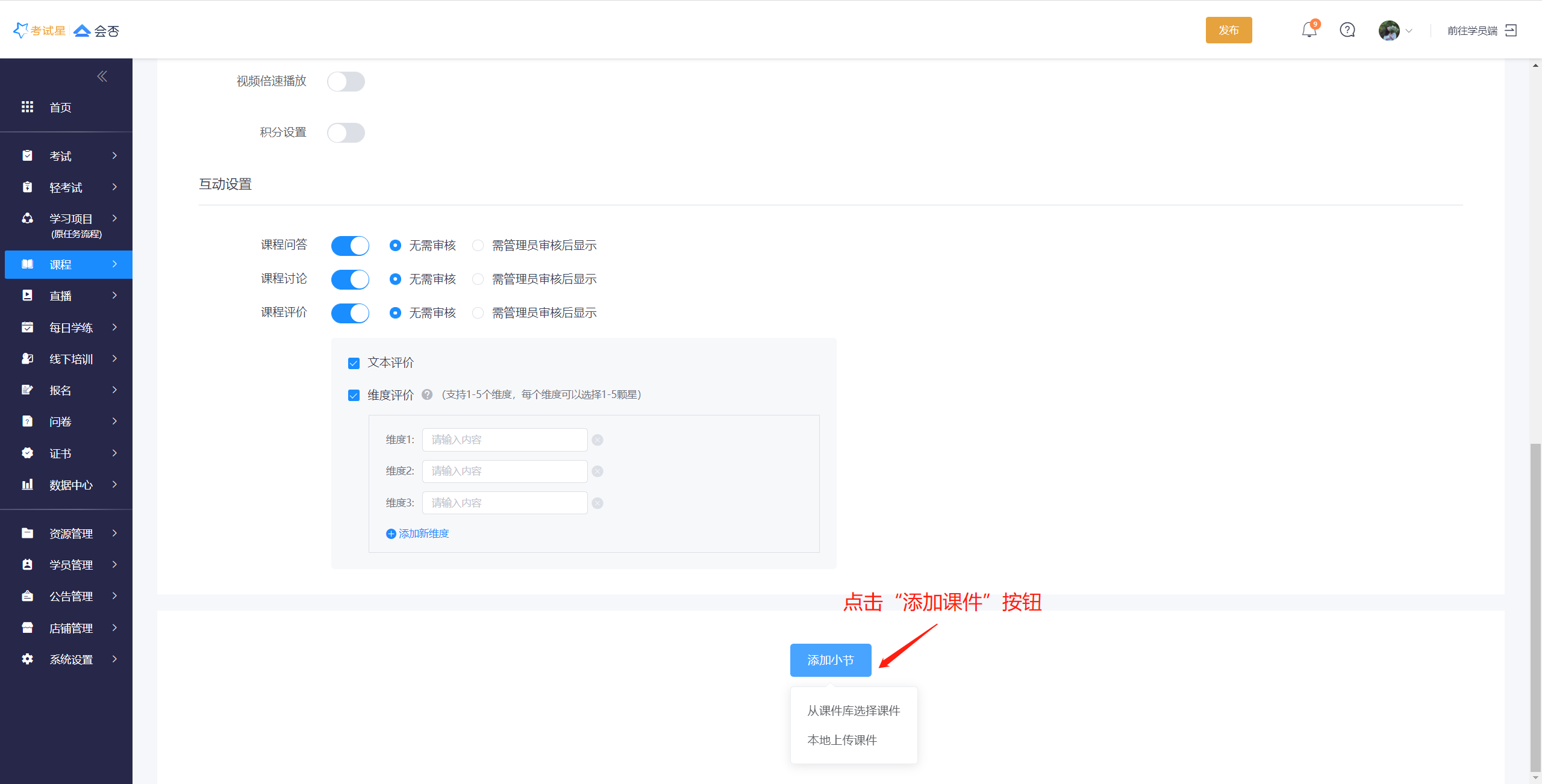Click the notification bell icon
The height and width of the screenshot is (784, 1542).
(1308, 30)
